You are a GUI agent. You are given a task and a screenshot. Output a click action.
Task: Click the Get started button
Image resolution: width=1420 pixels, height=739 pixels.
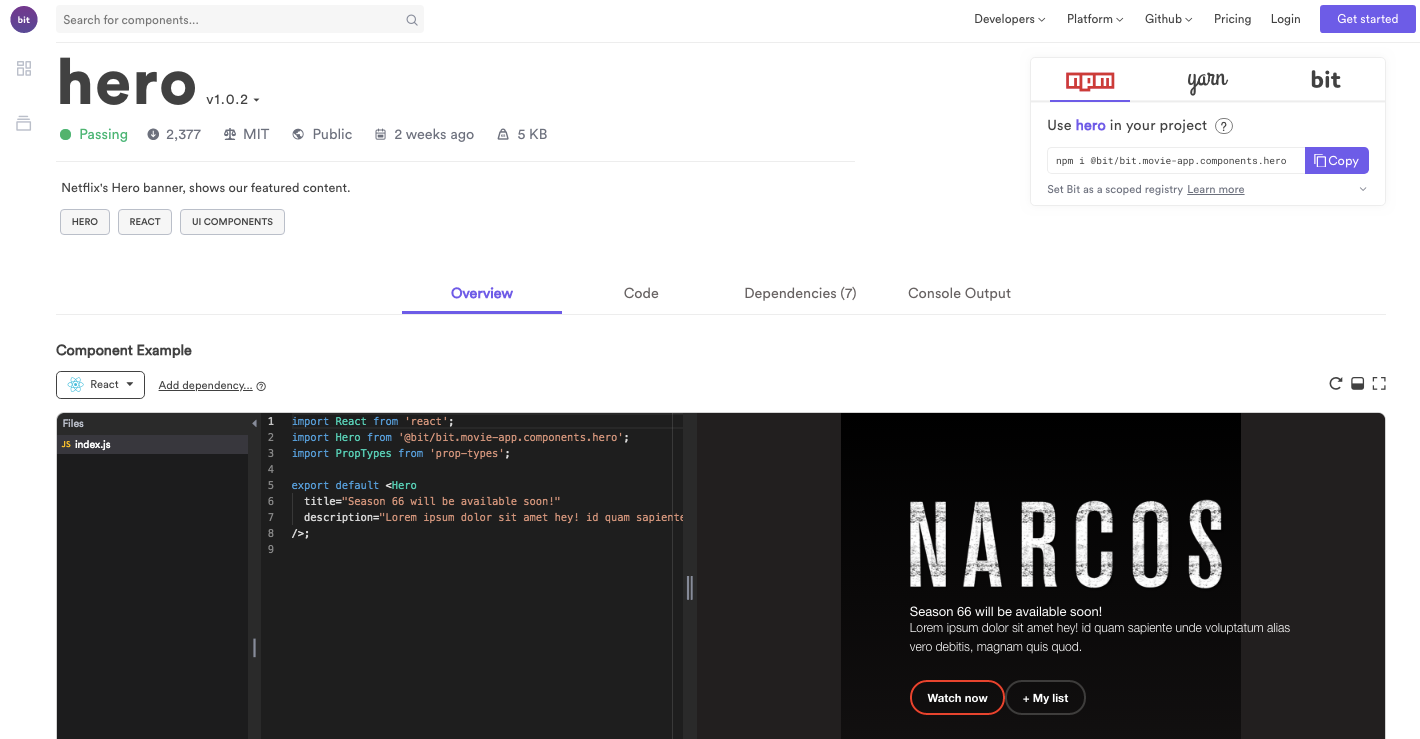(x=1367, y=18)
